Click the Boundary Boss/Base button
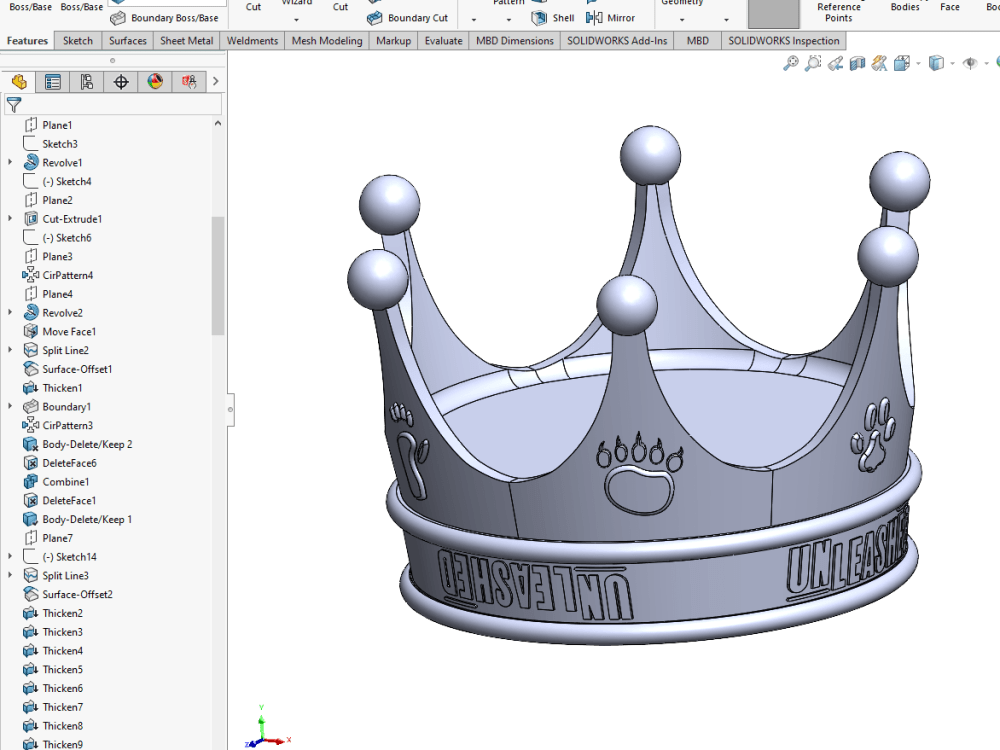The image size is (1000, 750). (x=165, y=18)
